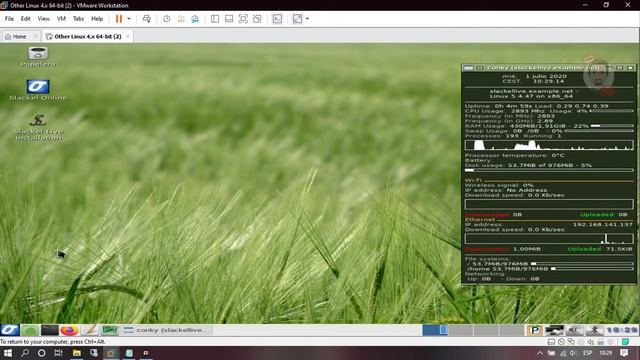Click the conky (slackellive… taskbar button
Image resolution: width=640 pixels, height=360 pixels.
pos(167,330)
